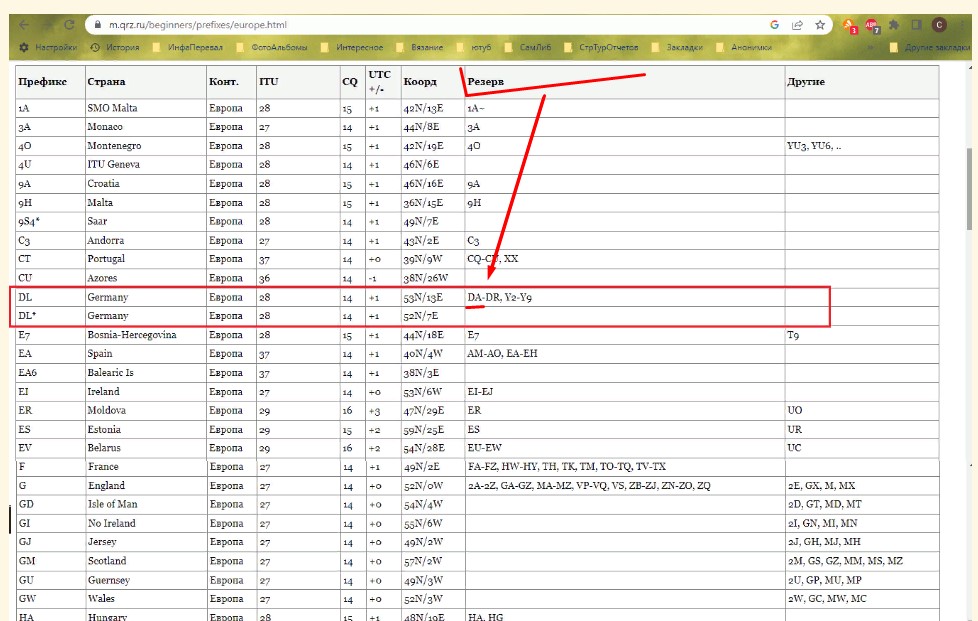The width and height of the screenshot is (978, 621).
Task: Open the Другие закладки folder
Action: click(929, 47)
